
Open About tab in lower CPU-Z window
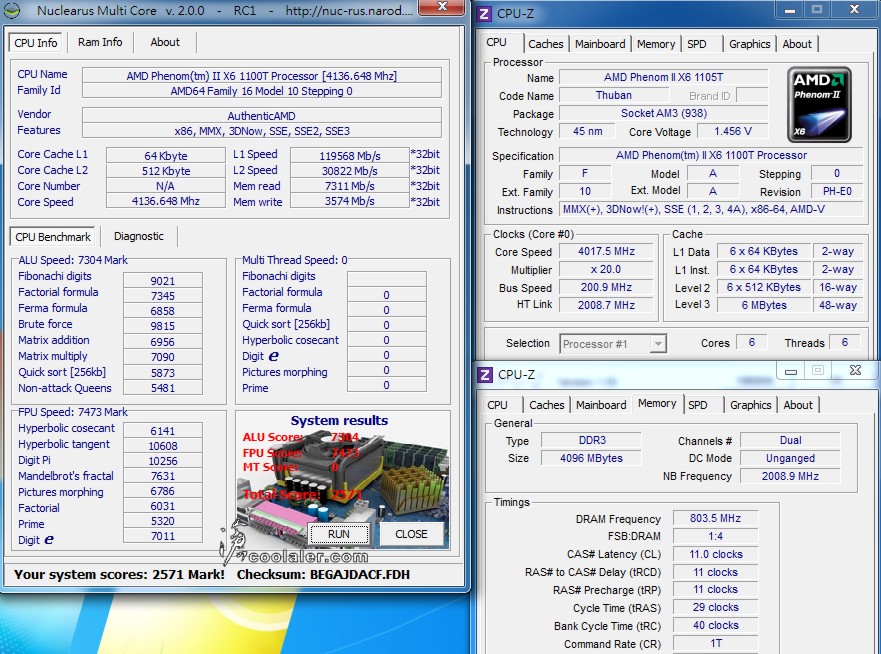[798, 405]
